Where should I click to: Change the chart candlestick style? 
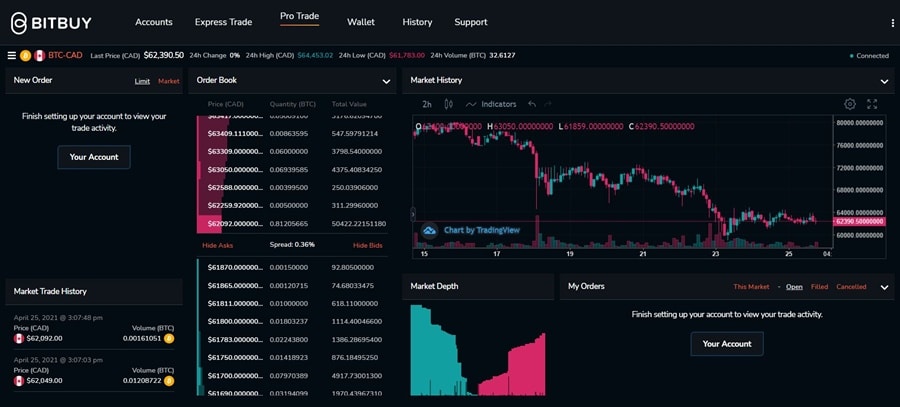point(448,104)
